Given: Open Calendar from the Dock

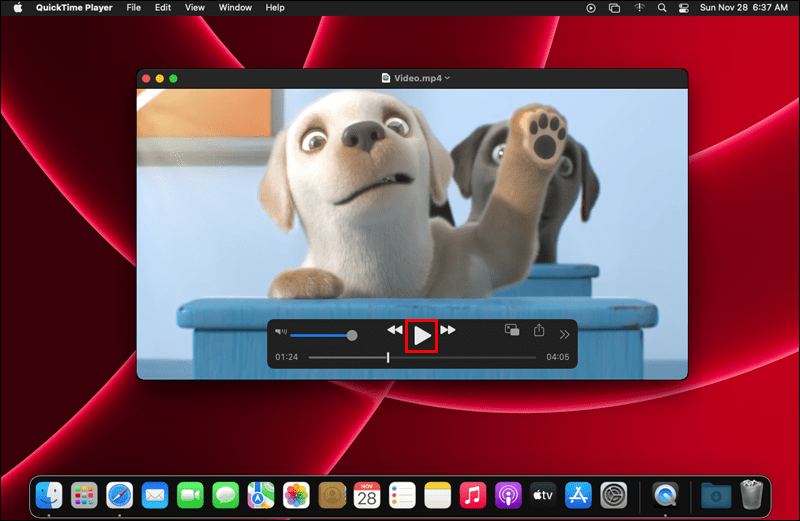Looking at the screenshot, I should click(x=367, y=495).
